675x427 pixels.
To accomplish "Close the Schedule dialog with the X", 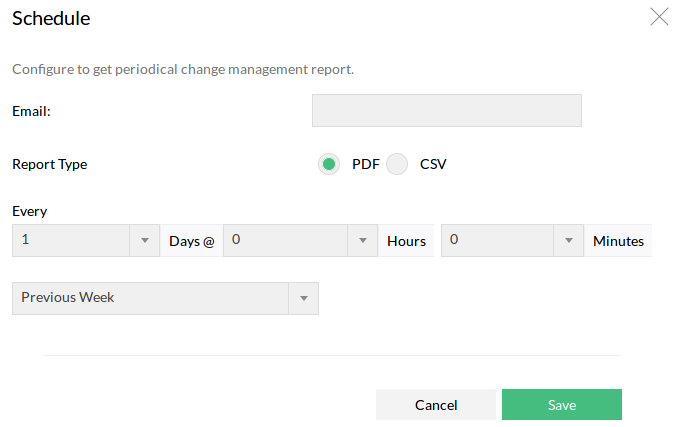I will (659, 17).
